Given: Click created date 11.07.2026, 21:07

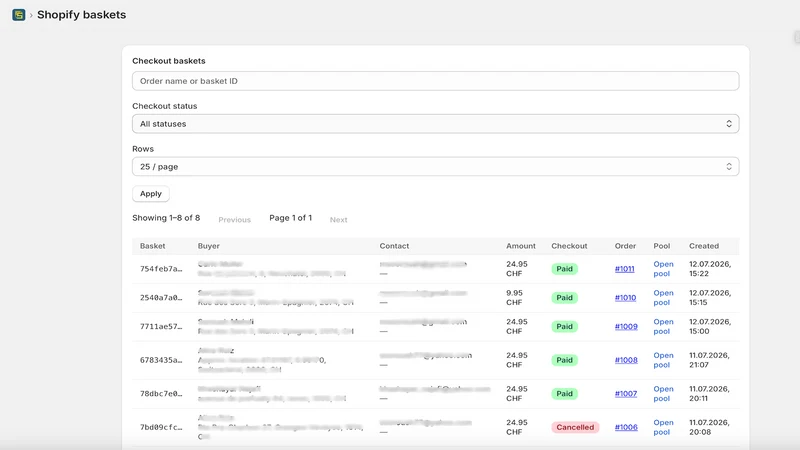Looking at the screenshot, I should (710, 360).
